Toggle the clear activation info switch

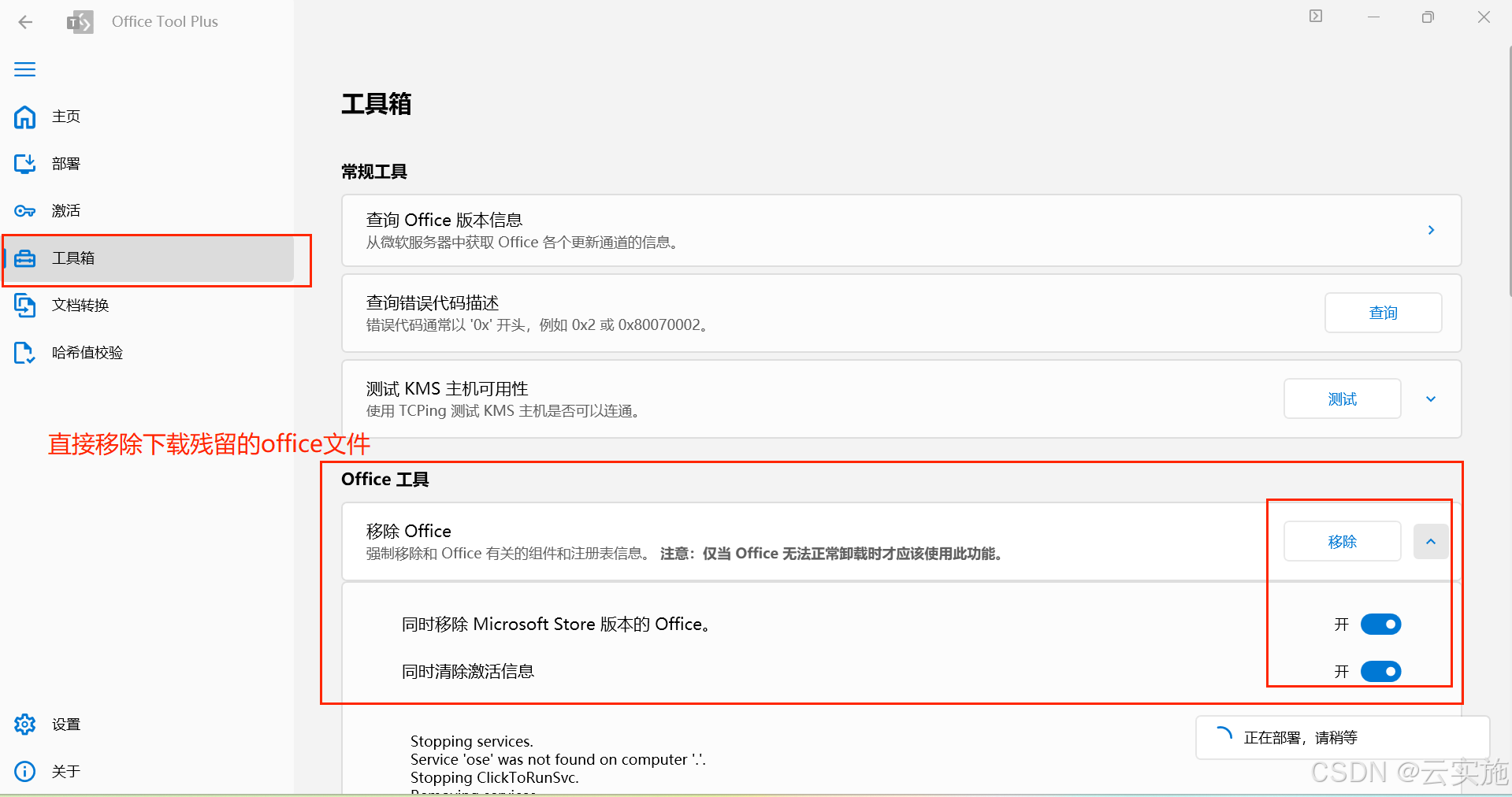click(x=1380, y=672)
